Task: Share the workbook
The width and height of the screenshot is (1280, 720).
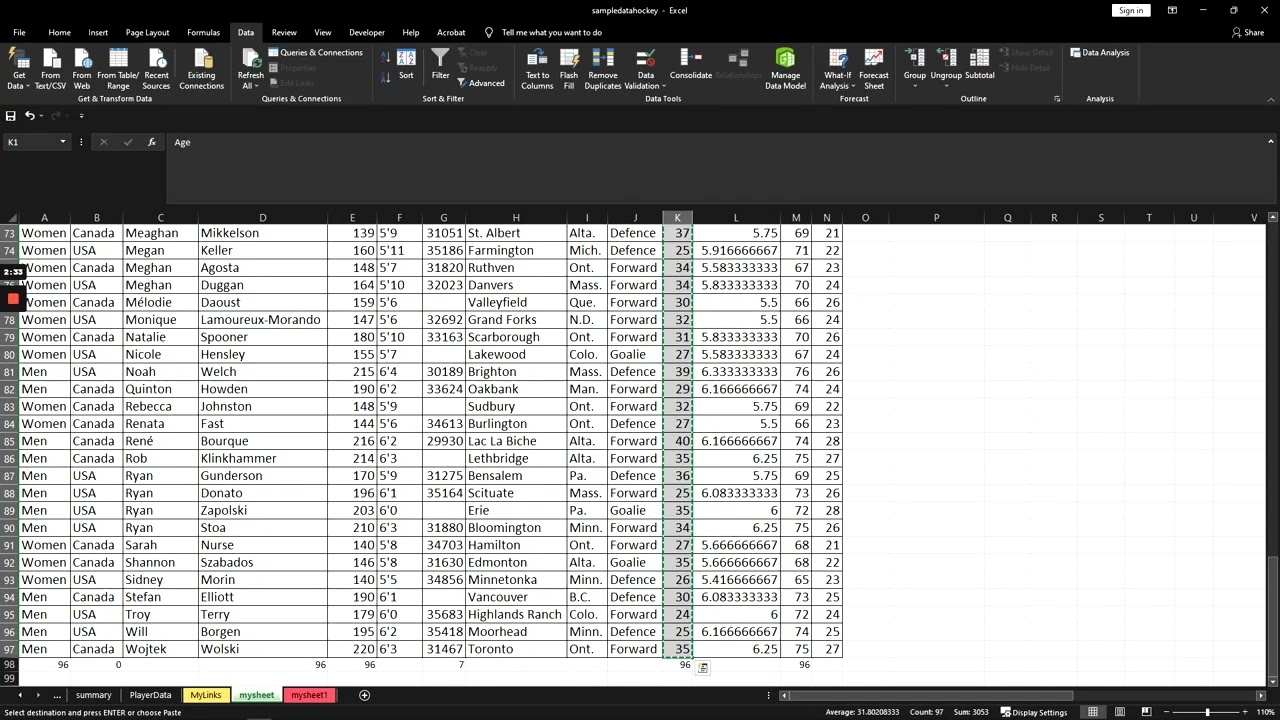Action: coord(1248,32)
